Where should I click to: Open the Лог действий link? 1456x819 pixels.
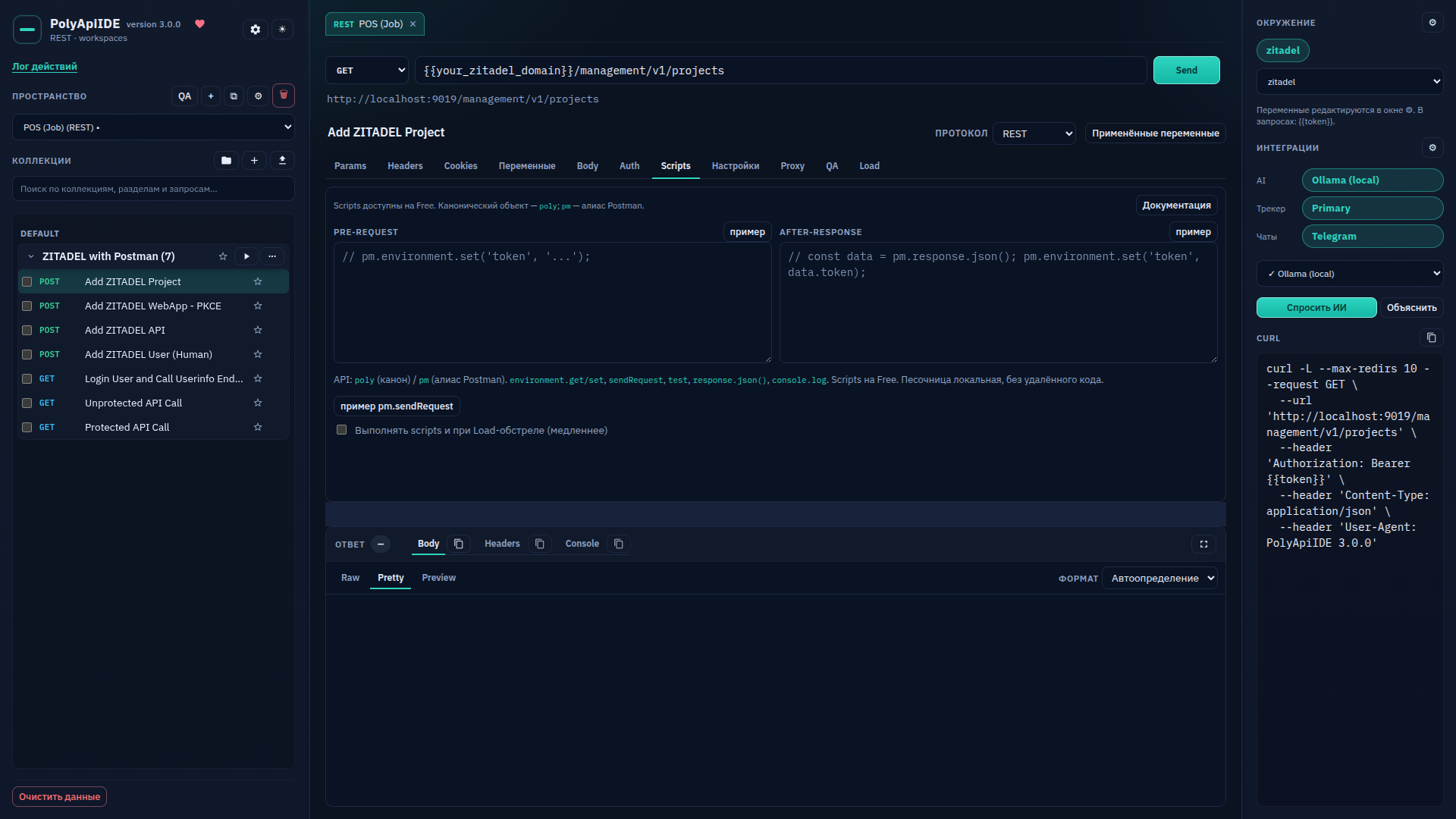tap(45, 67)
